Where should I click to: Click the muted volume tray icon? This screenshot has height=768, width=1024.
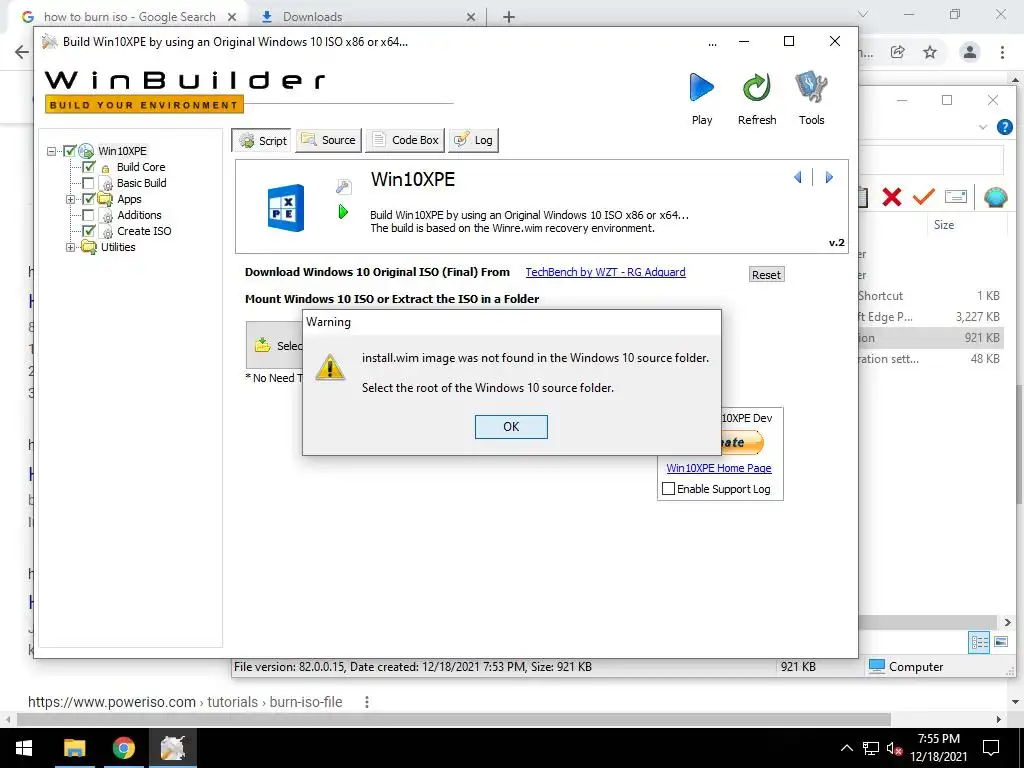point(894,748)
